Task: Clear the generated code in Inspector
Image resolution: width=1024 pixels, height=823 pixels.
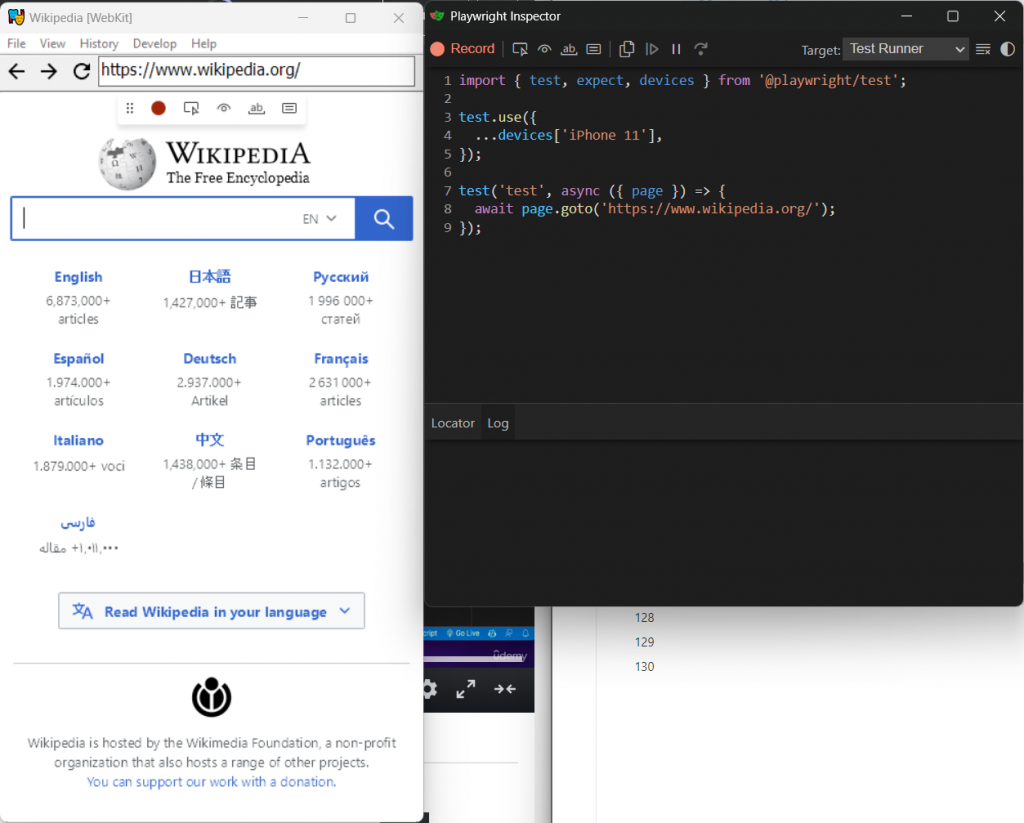Action: [983, 49]
